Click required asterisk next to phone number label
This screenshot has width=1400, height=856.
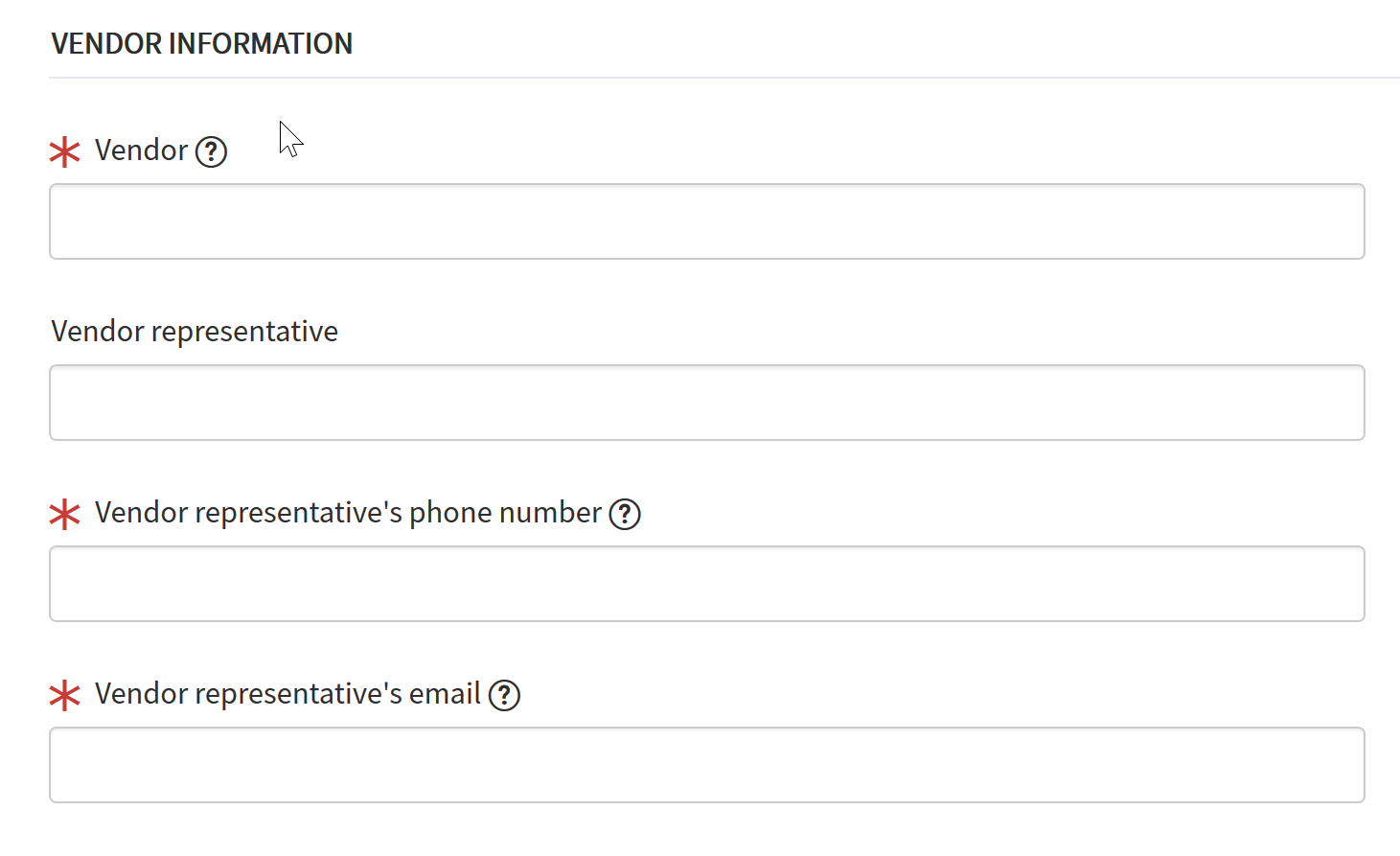click(x=64, y=514)
